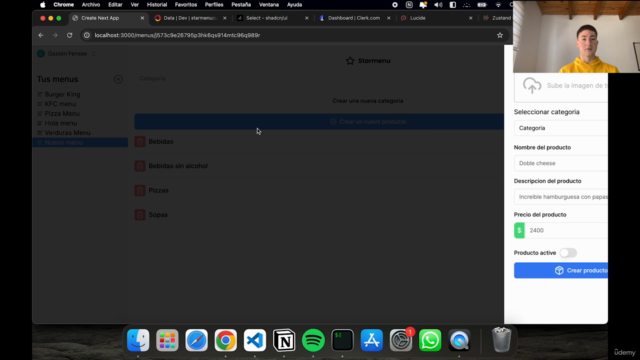Image resolution: width=640 pixels, height=360 pixels.
Task: Click the Chrome address bar URL
Action: [x=178, y=36]
